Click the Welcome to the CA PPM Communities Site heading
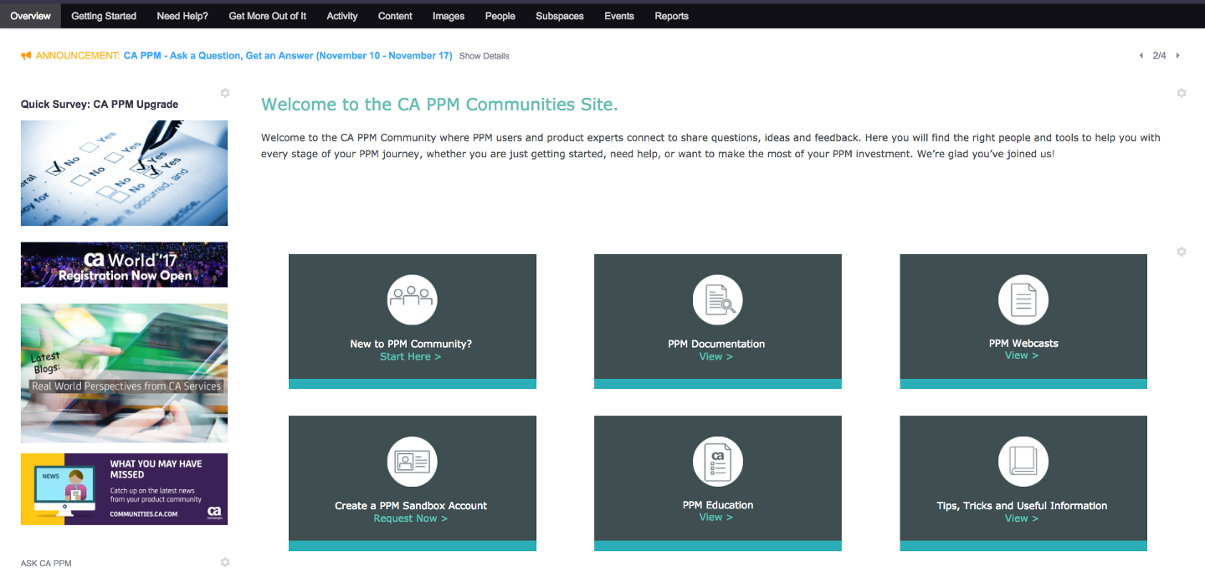 pos(440,104)
